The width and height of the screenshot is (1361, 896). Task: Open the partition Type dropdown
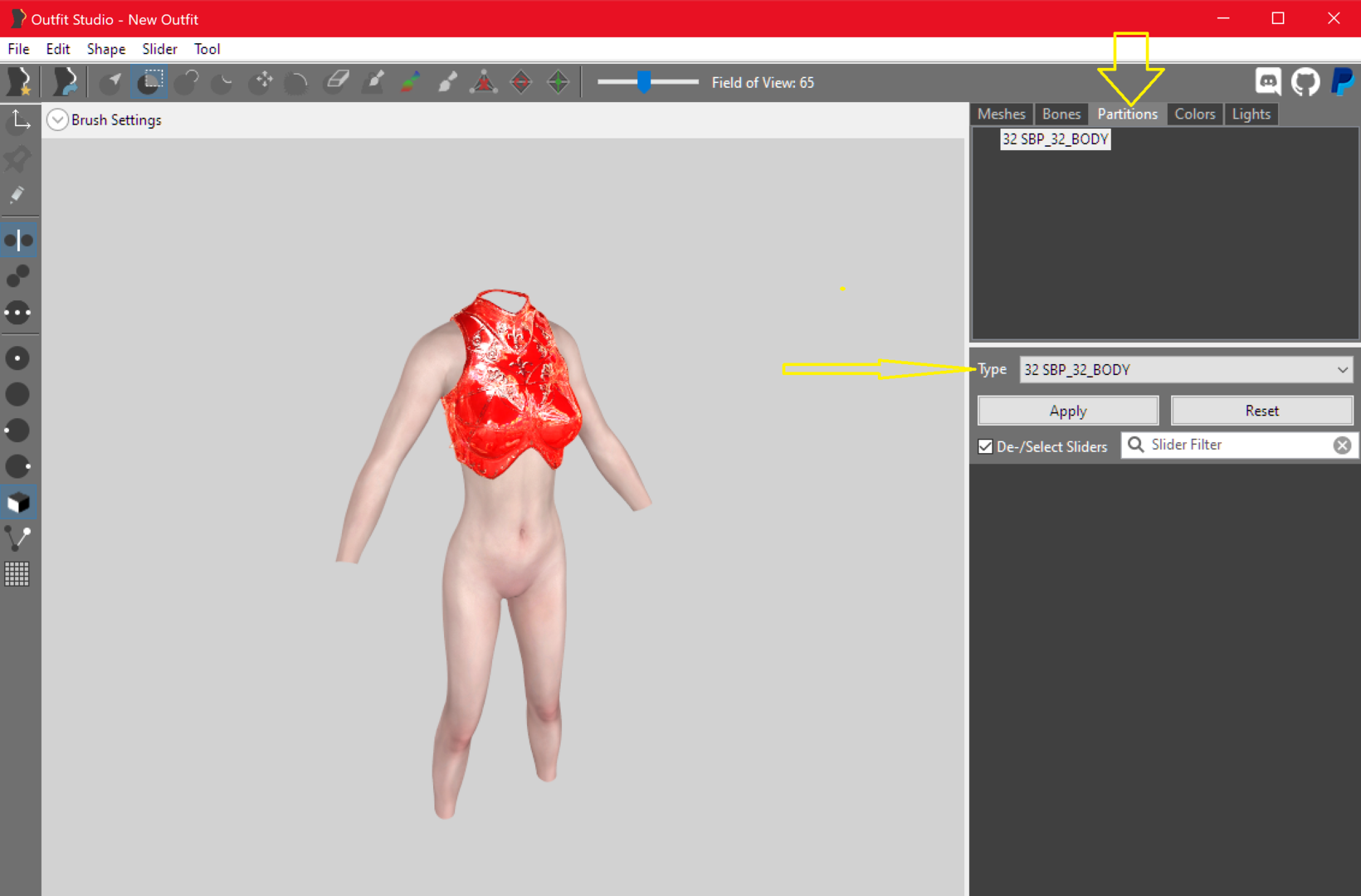point(1186,370)
